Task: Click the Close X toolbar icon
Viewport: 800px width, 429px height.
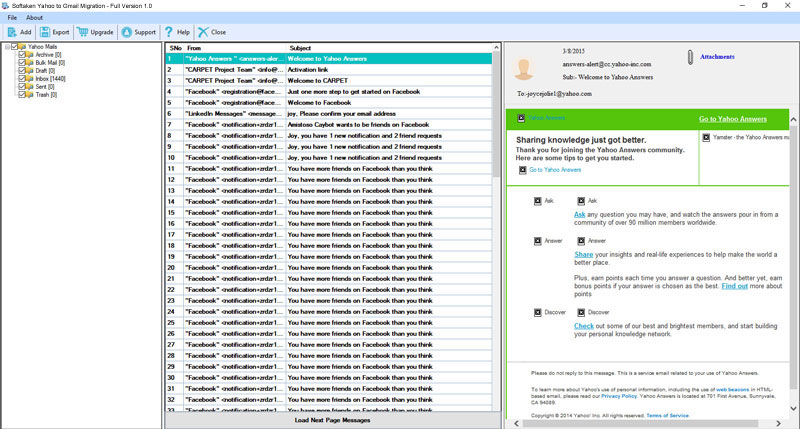Action: pos(203,32)
